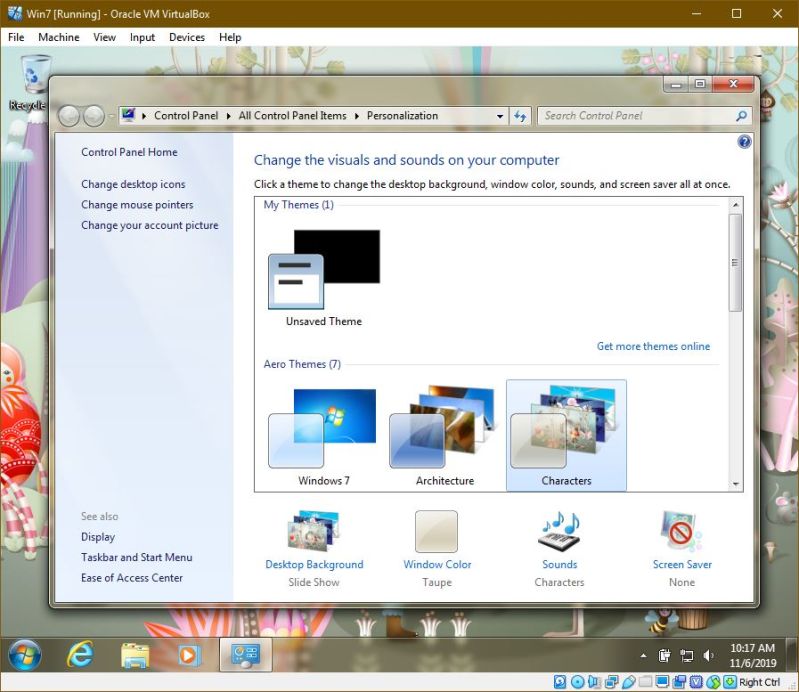Click Get more themes online link
The width and height of the screenshot is (799, 692).
653,346
